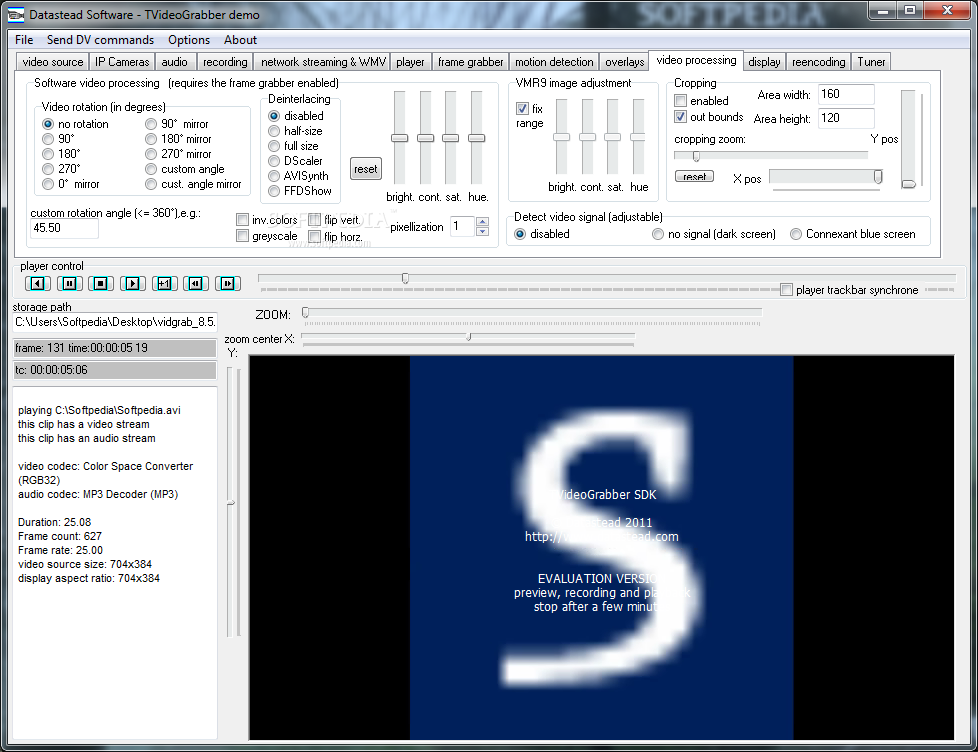Click the cropping zoom slider handle
The image size is (978, 752).
coord(696,156)
